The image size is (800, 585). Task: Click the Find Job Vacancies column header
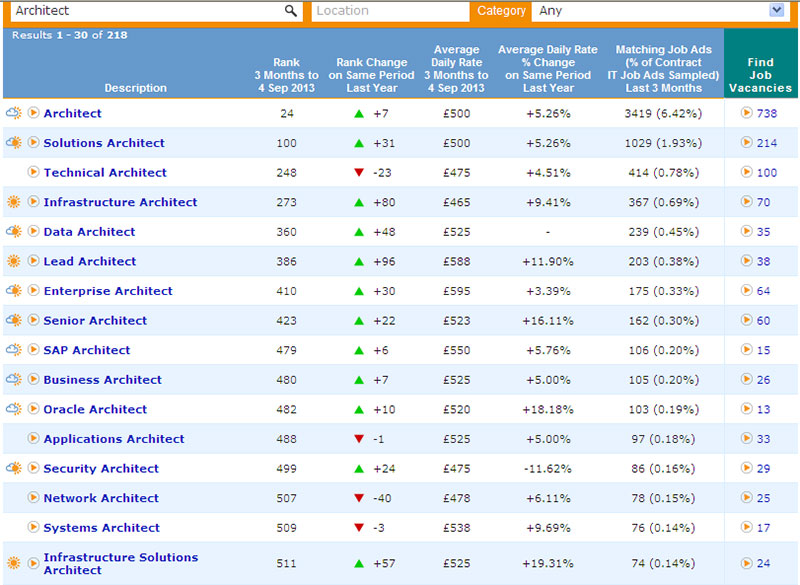pos(760,75)
